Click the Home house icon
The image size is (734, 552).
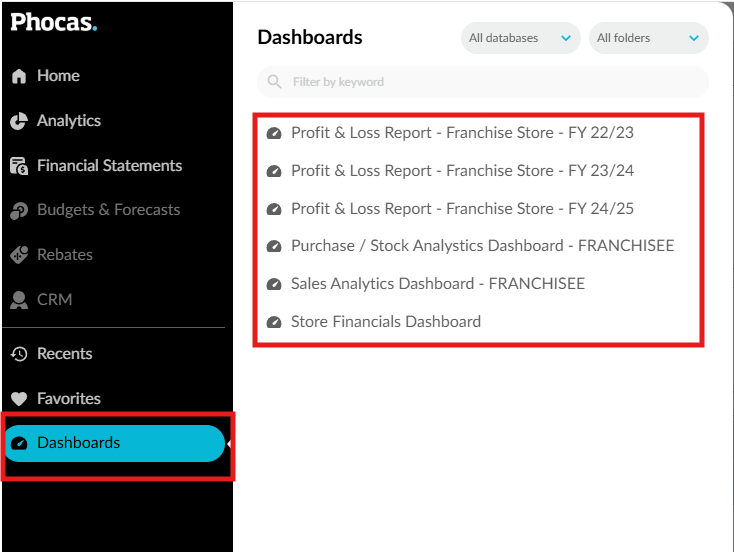tap(19, 76)
